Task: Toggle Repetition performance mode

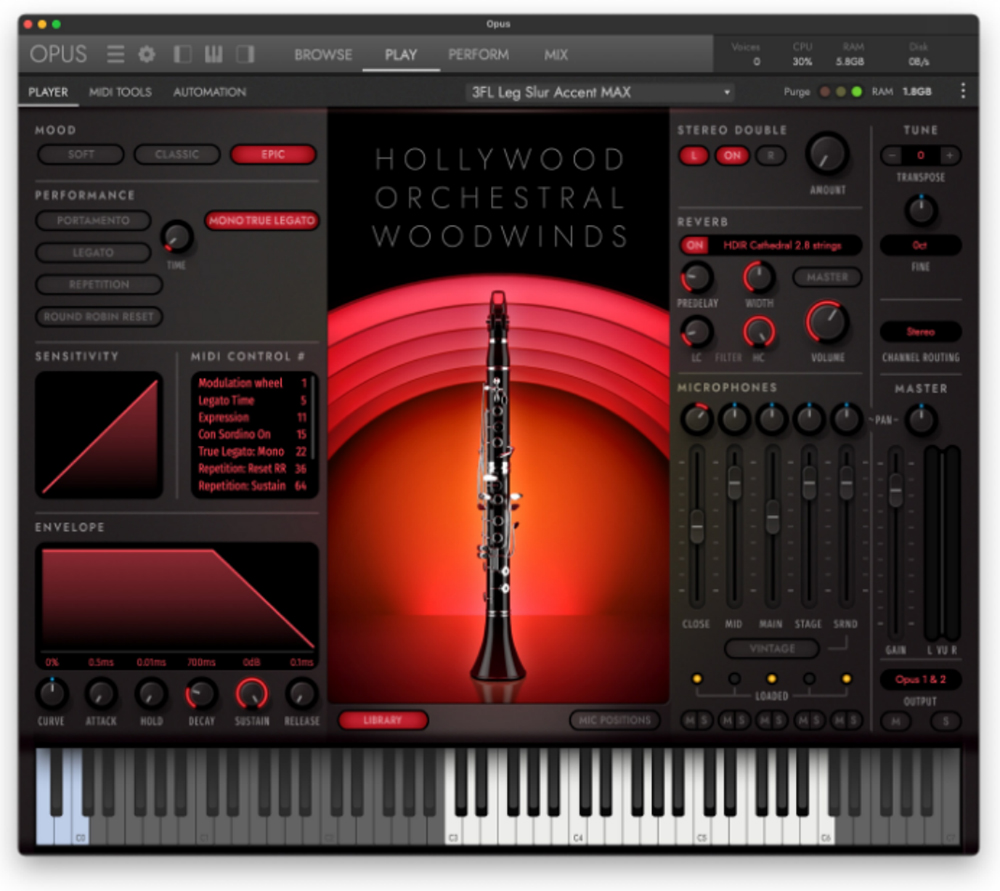Action: [99, 284]
